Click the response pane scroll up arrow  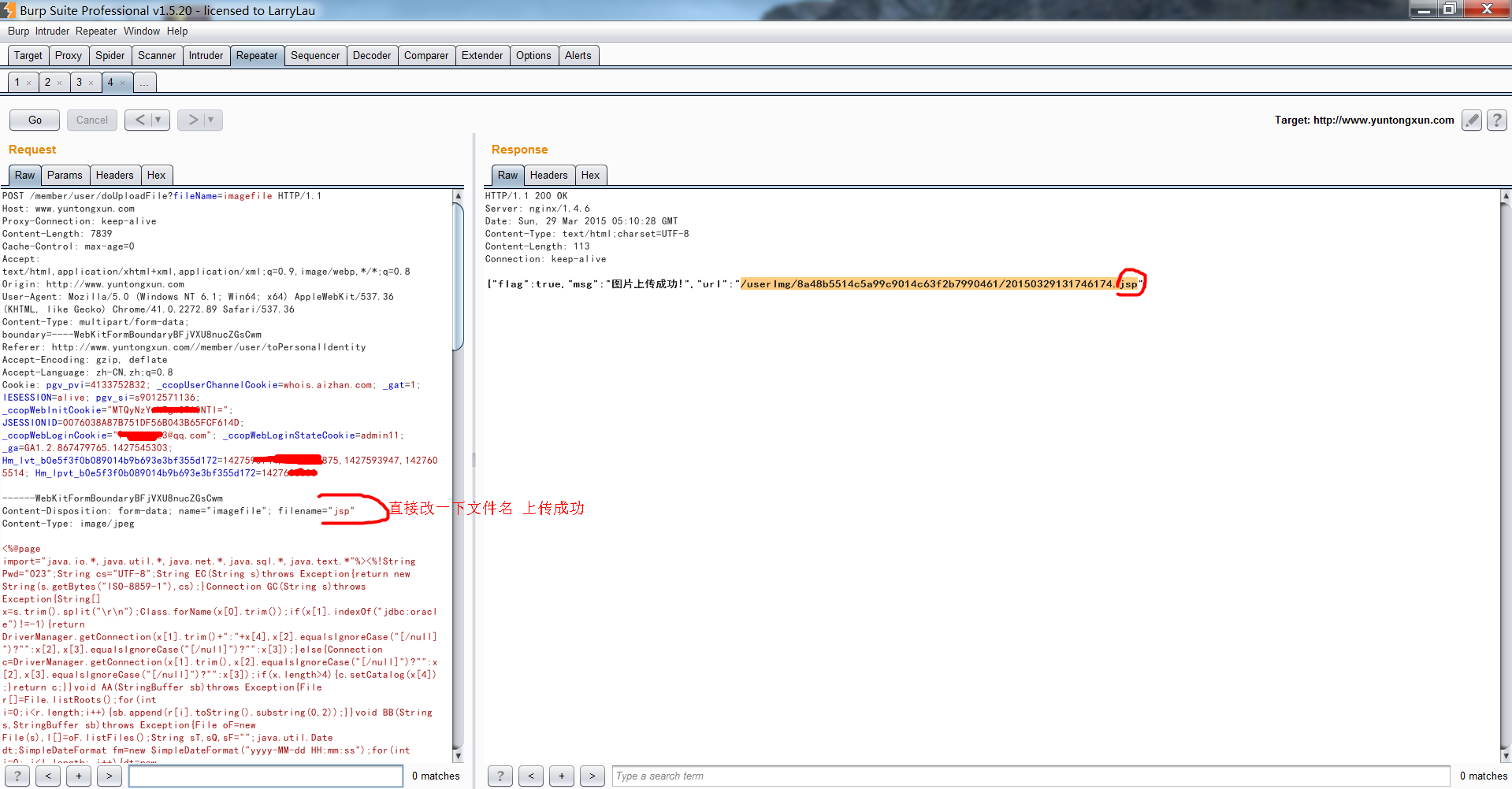click(x=1506, y=195)
